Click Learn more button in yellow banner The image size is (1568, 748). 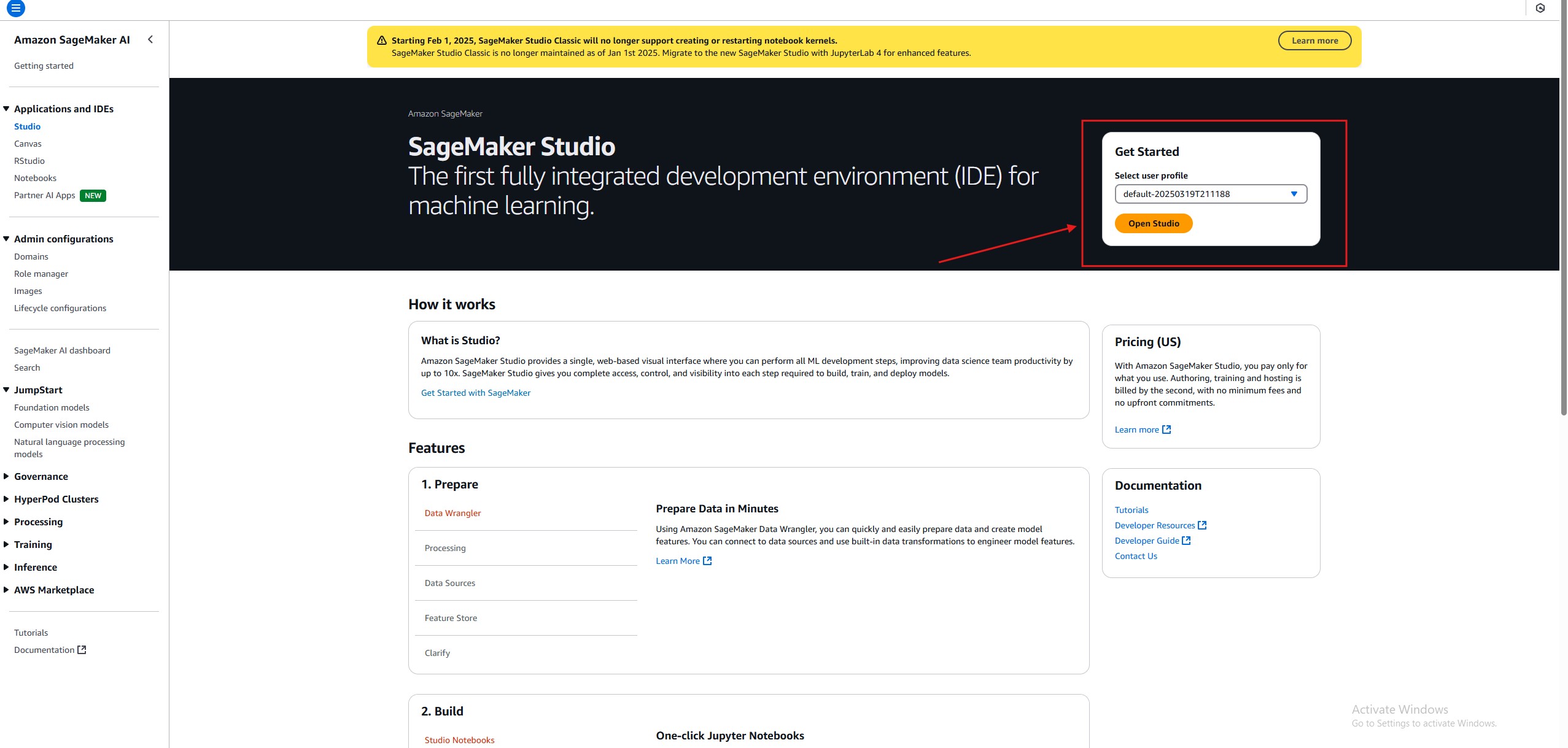pyautogui.click(x=1314, y=40)
